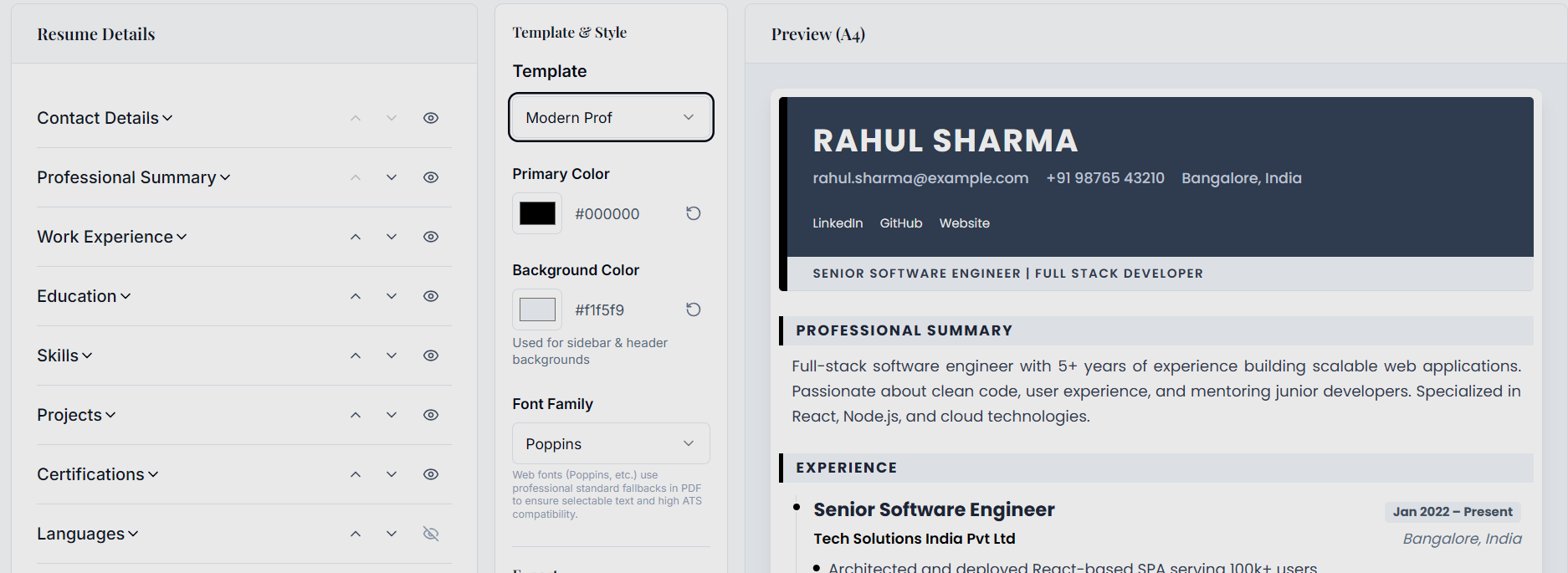Viewport: 1568px width, 573px height.
Task: Click the #f1f5f9 hex value field
Action: 599,310
